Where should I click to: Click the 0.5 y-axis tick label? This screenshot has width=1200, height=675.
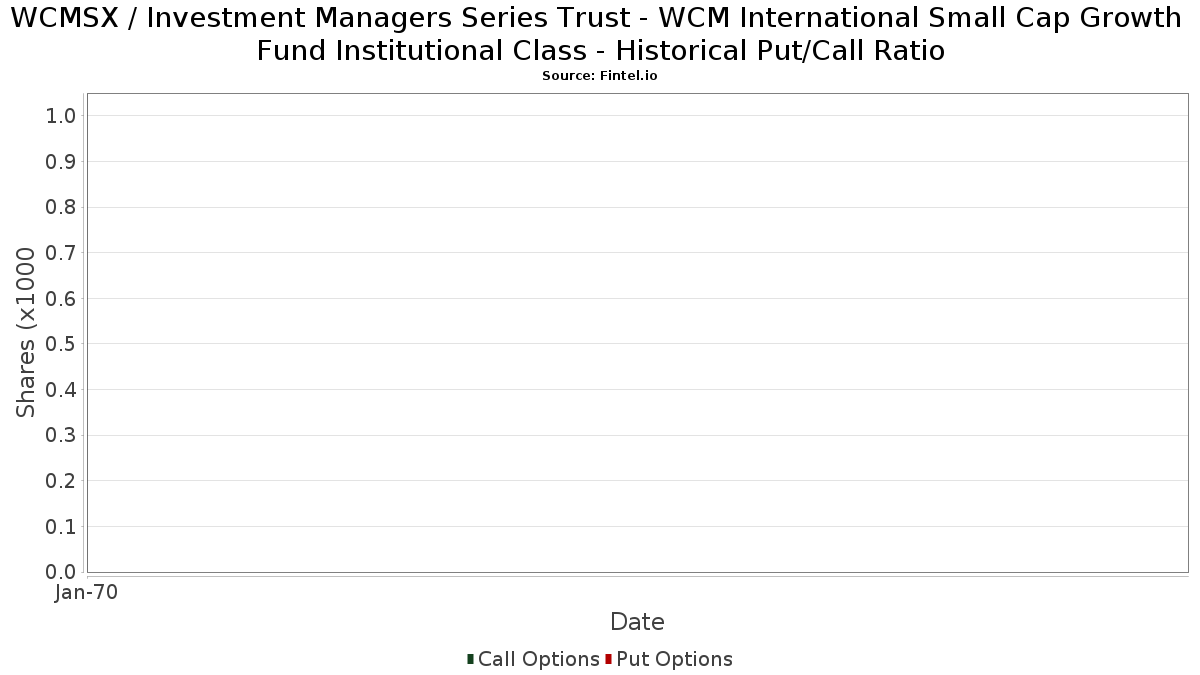point(61,344)
